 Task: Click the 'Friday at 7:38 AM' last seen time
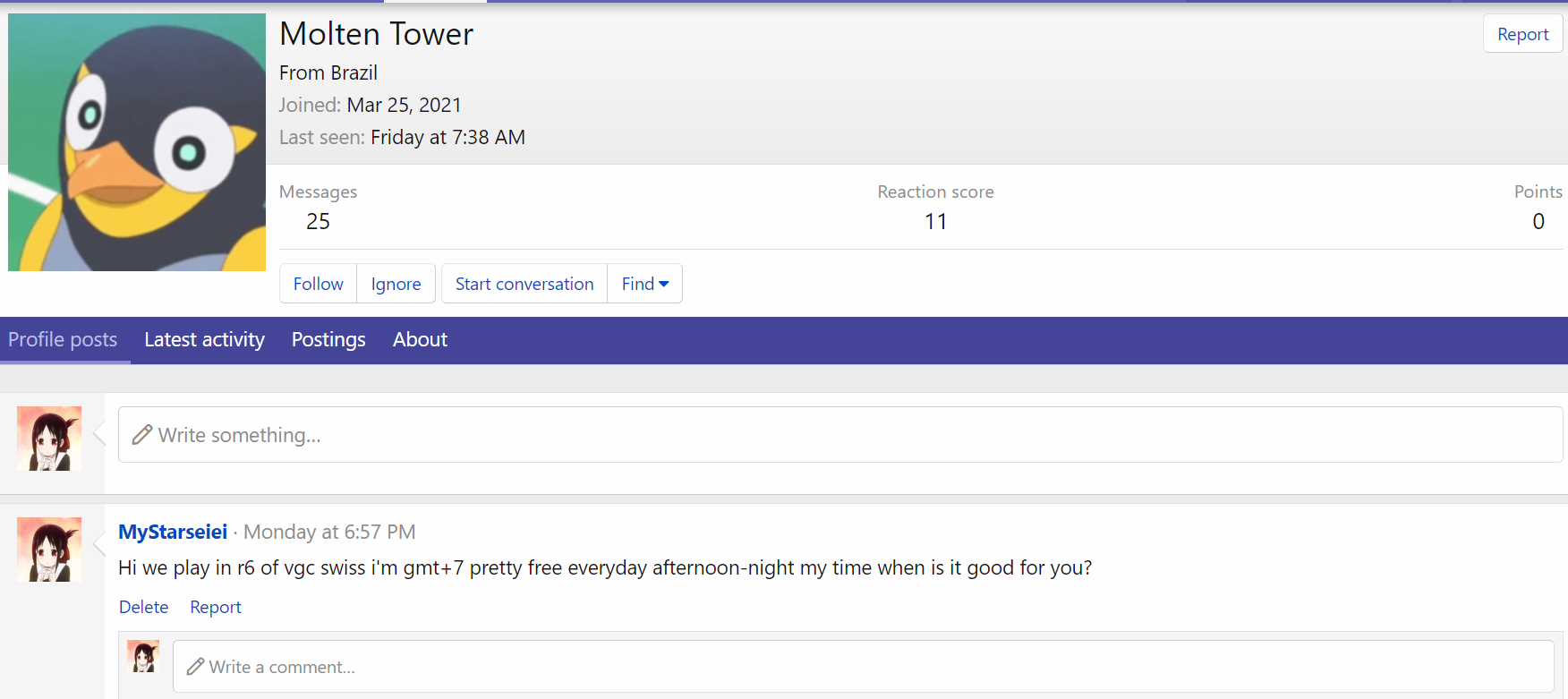pyautogui.click(x=448, y=137)
